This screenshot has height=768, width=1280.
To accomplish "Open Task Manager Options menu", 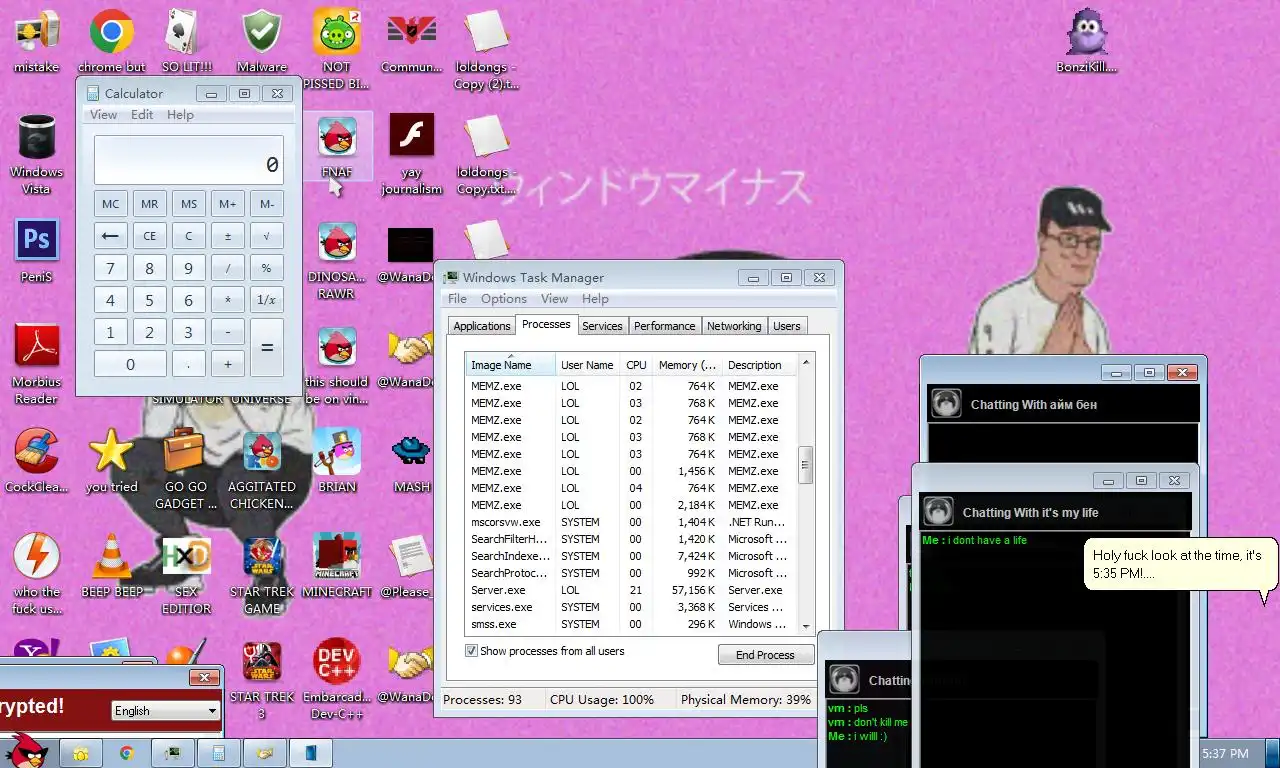I will click(503, 299).
